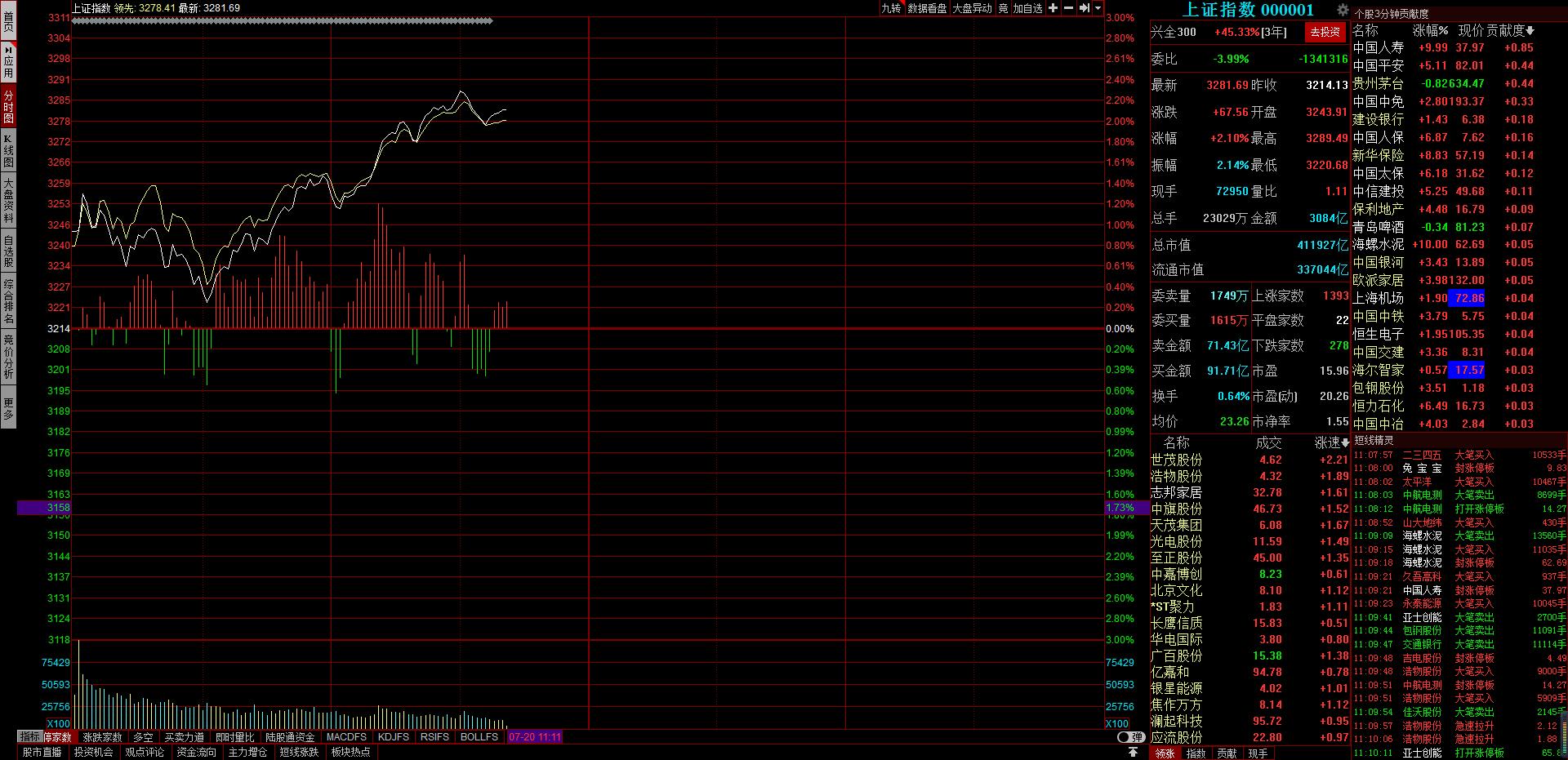Viewport: 1568px width, 760px height.
Task: Toggle the 弹 popup switch
Action: [1130, 737]
